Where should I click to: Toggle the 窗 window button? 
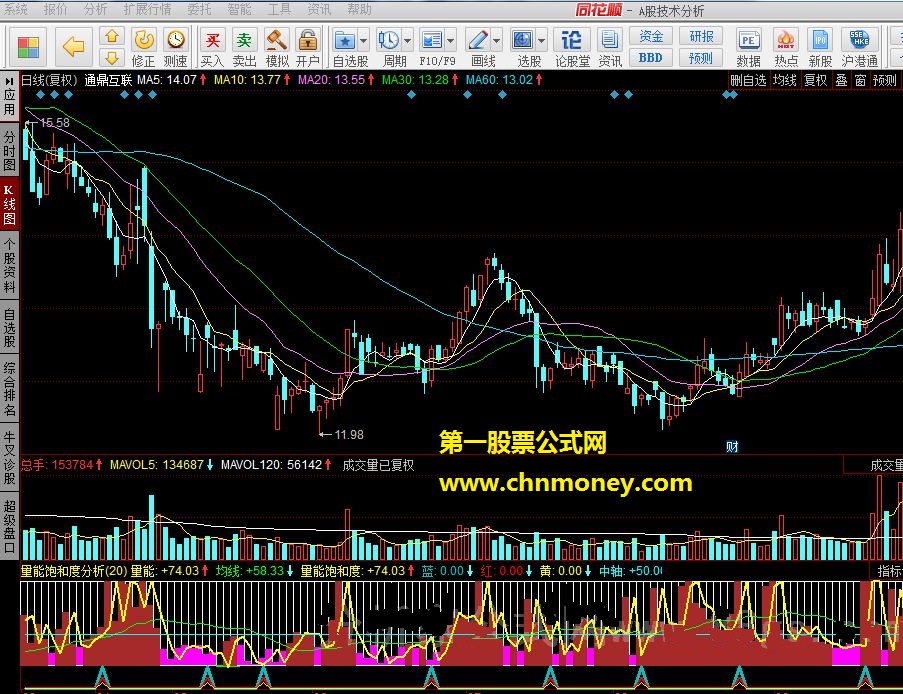pos(860,80)
